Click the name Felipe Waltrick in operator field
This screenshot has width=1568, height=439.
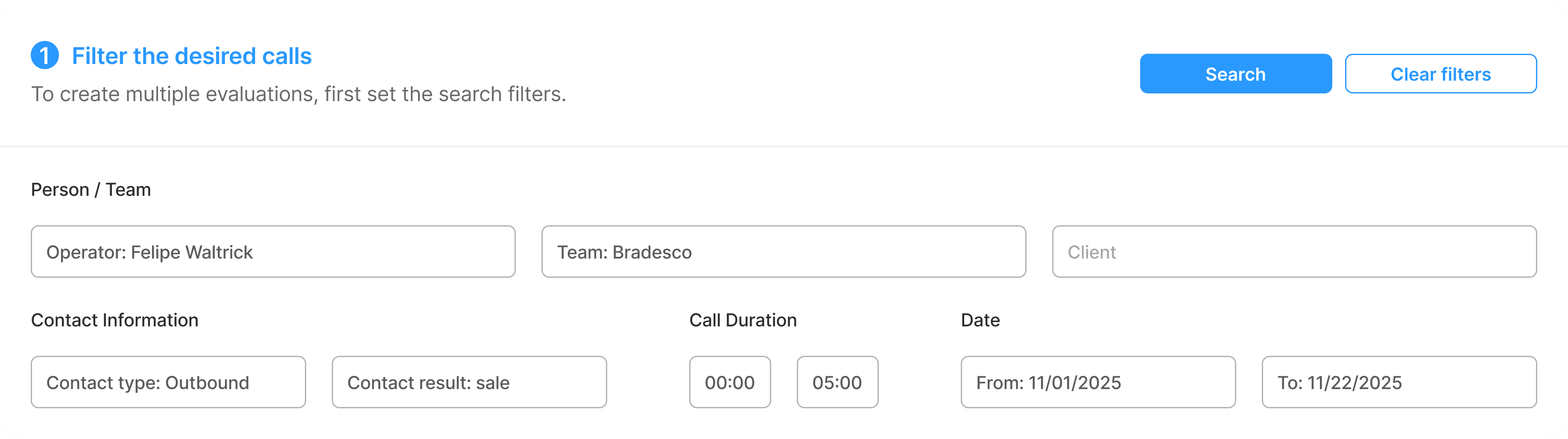pos(192,252)
